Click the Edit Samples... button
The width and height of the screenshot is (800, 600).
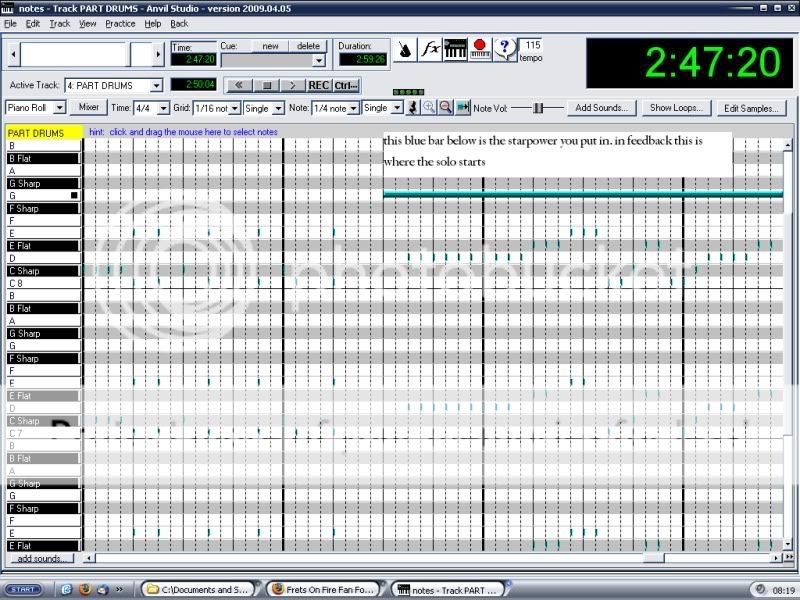tap(751, 108)
